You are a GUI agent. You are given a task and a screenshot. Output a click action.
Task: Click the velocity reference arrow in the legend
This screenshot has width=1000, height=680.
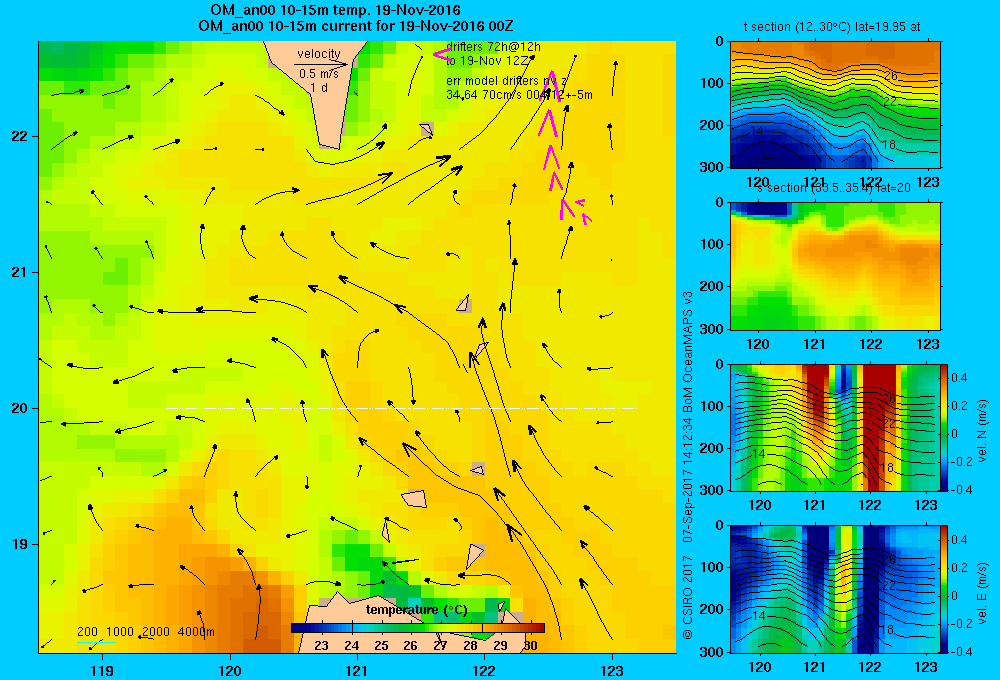click(x=321, y=64)
